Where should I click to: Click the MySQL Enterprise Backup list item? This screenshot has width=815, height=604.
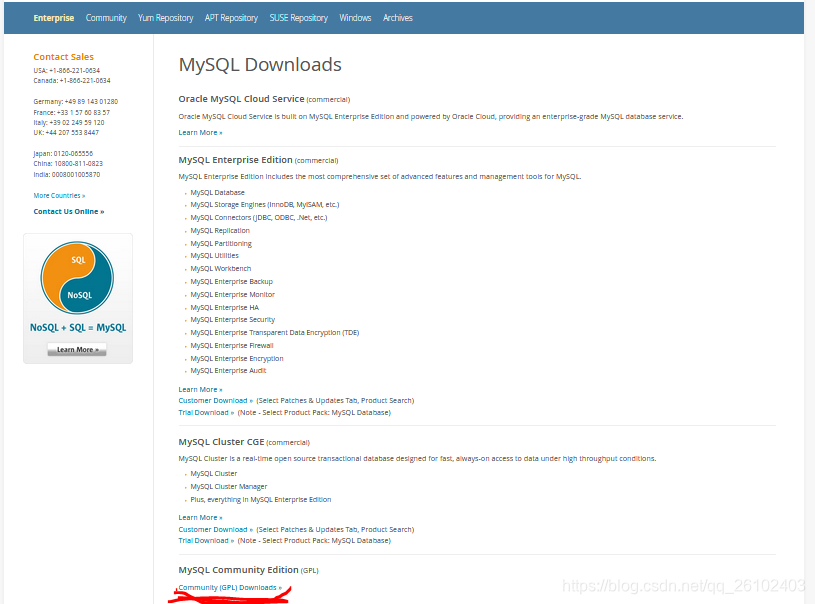coord(231,281)
